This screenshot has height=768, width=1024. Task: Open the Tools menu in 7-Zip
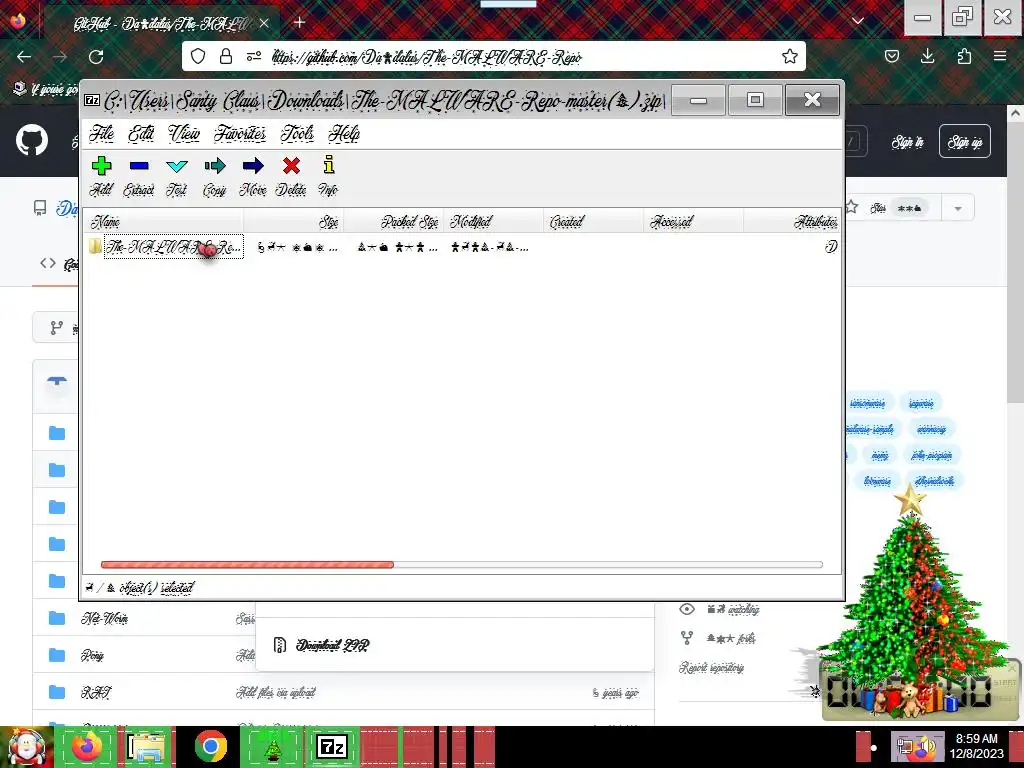tap(297, 133)
